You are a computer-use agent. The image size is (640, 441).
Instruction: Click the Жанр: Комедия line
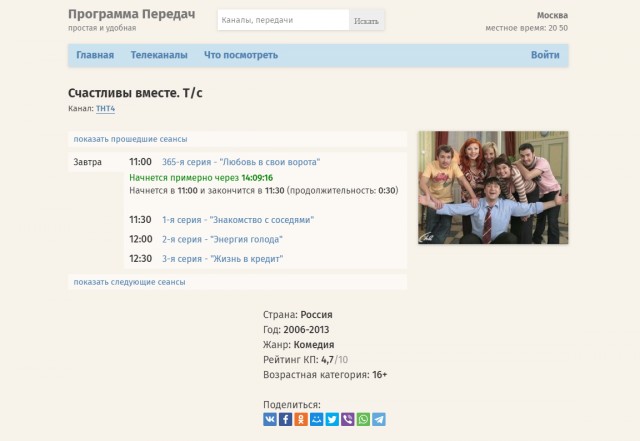point(298,345)
